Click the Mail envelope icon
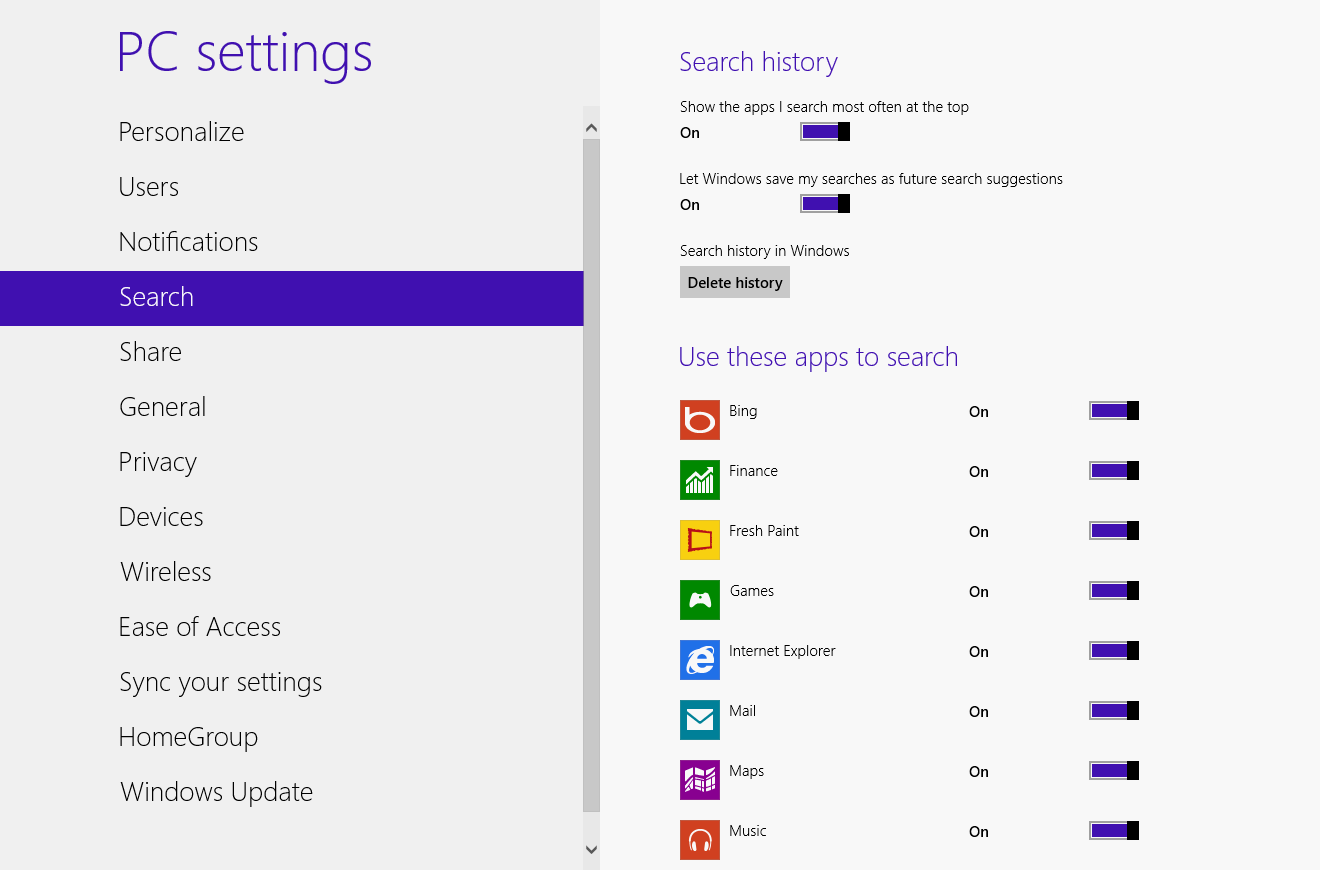The width and height of the screenshot is (1320, 870). tap(700, 720)
